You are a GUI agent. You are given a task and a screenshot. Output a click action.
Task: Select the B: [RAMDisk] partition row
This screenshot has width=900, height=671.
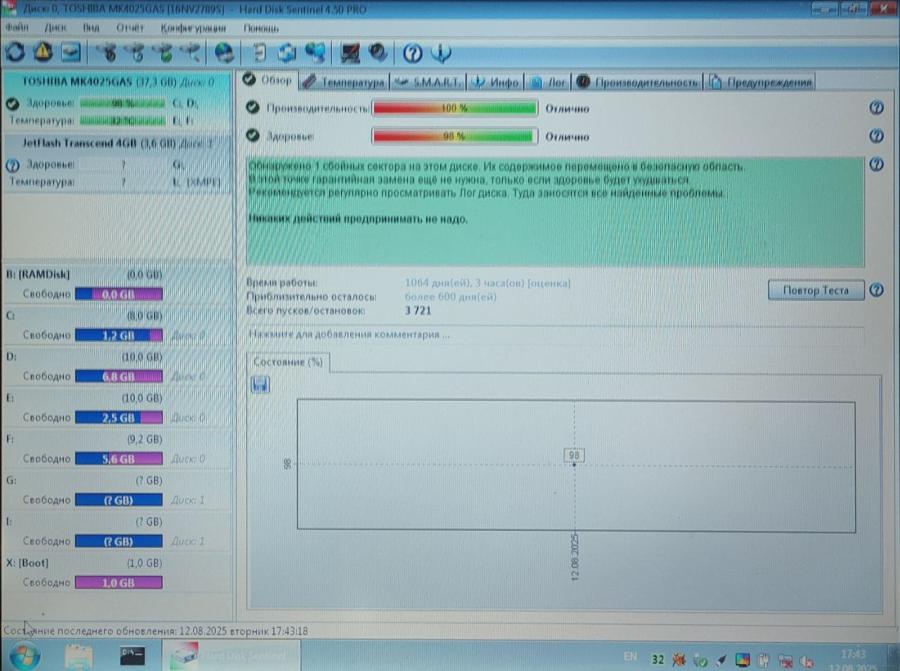(x=117, y=284)
